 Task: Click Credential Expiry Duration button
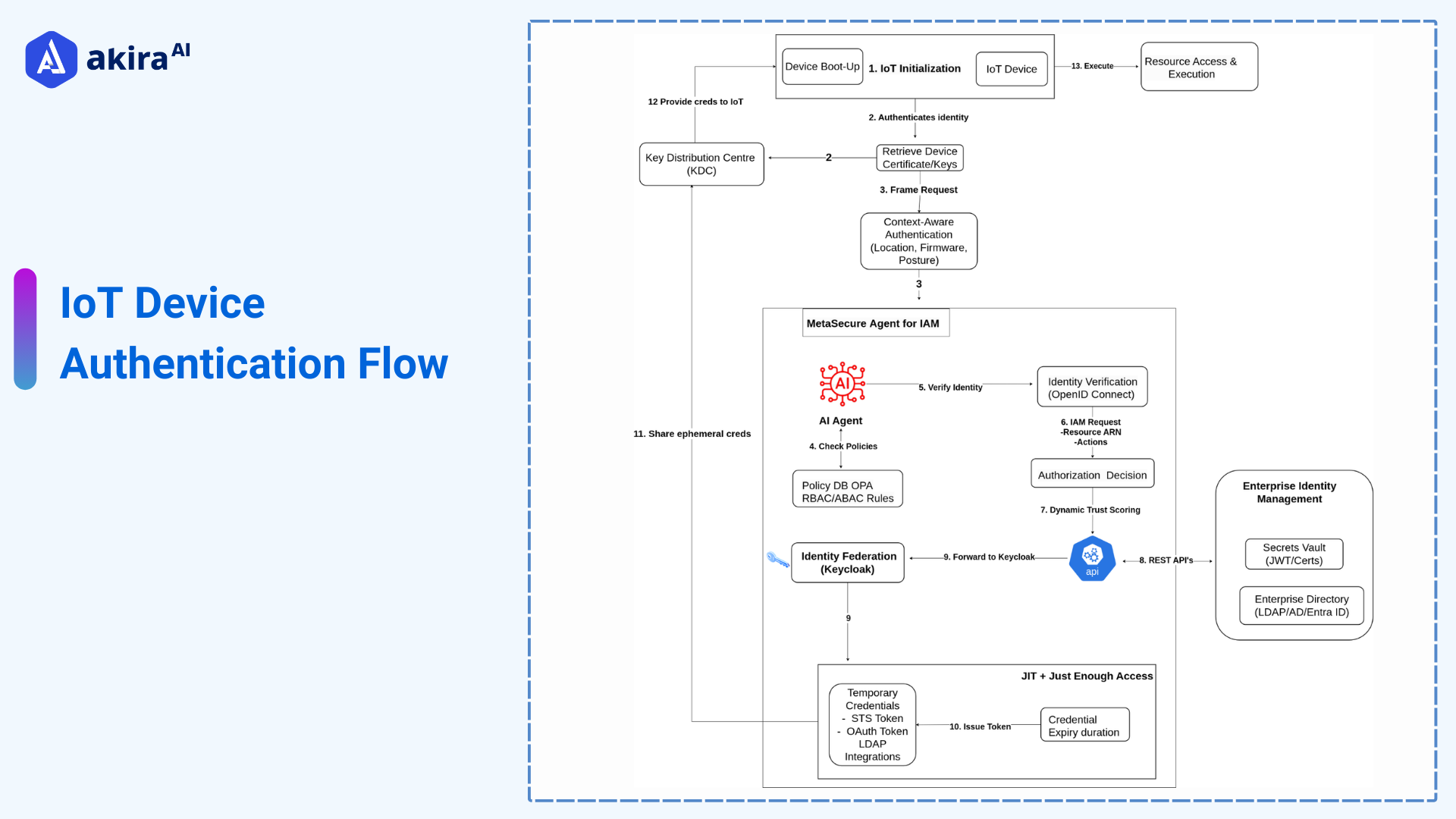[1087, 725]
